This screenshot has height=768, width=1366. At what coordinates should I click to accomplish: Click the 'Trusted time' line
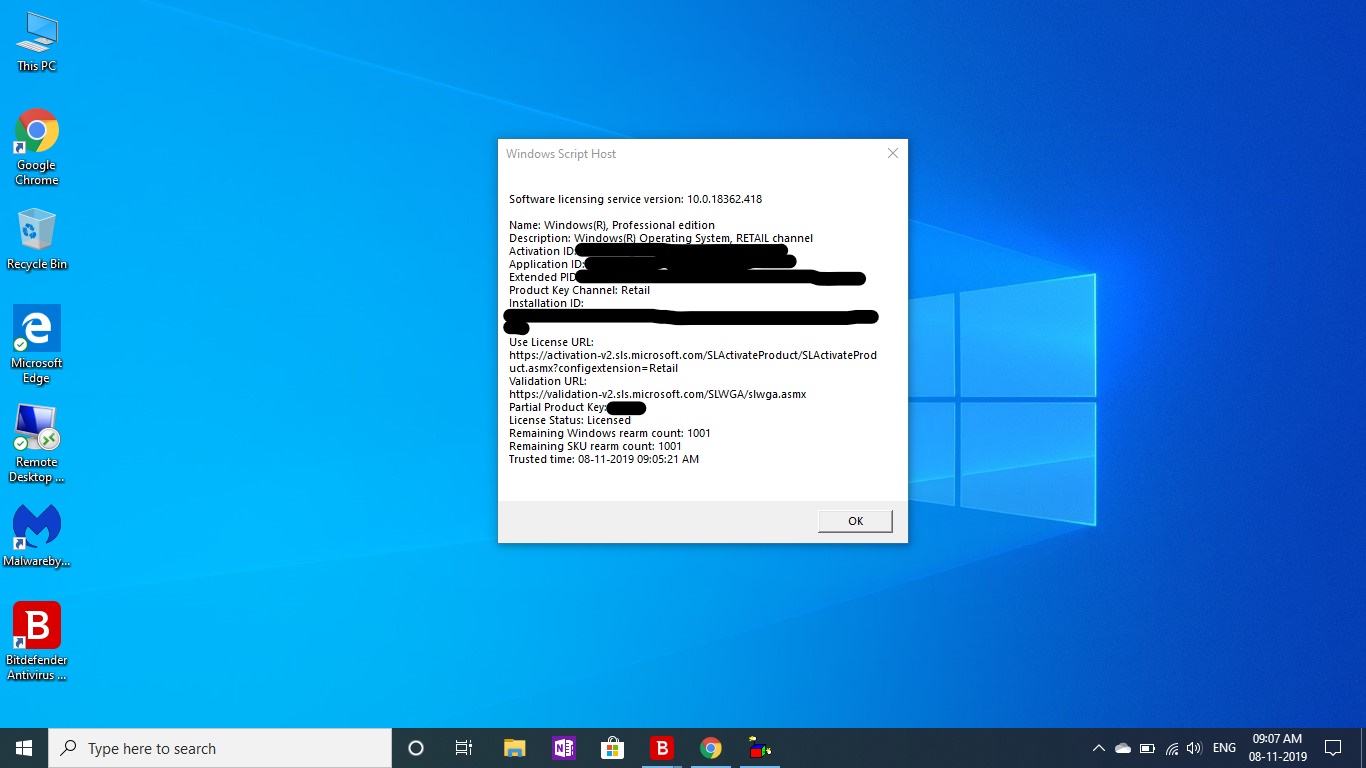tap(604, 459)
